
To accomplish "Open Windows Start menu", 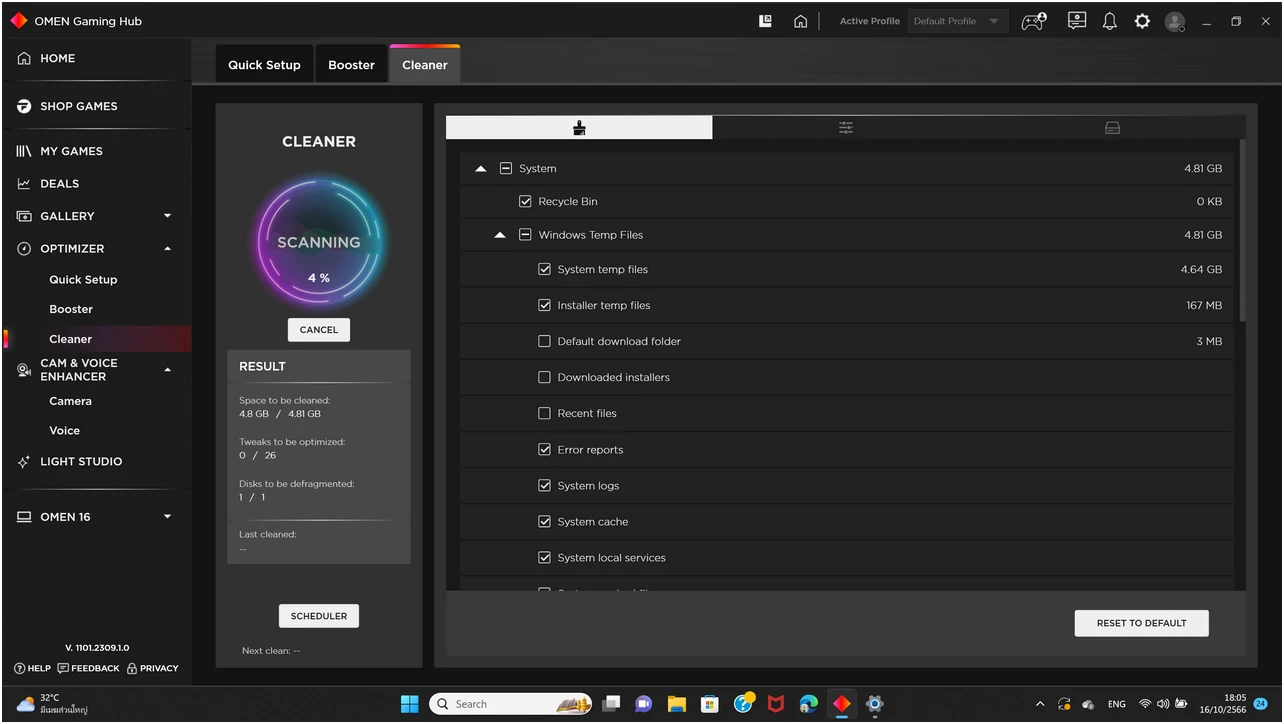I will click(410, 704).
